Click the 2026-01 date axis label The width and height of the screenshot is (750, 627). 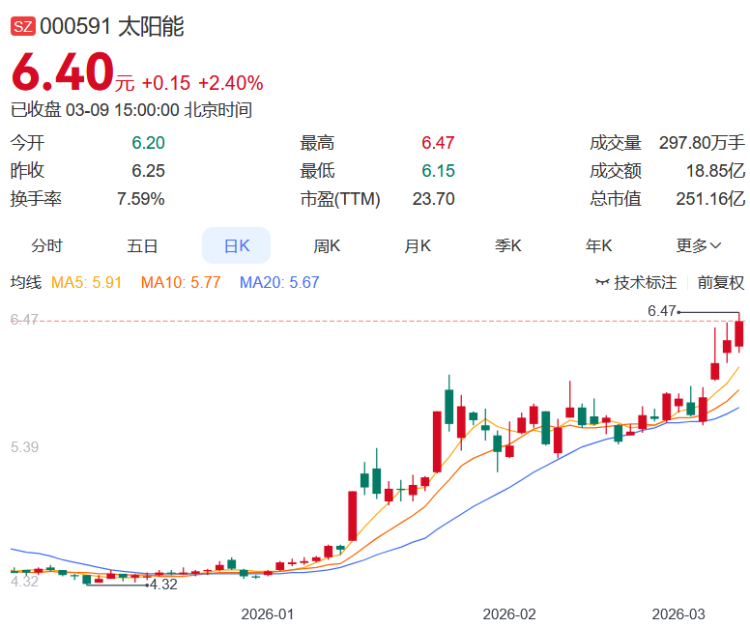pyautogui.click(x=267, y=614)
